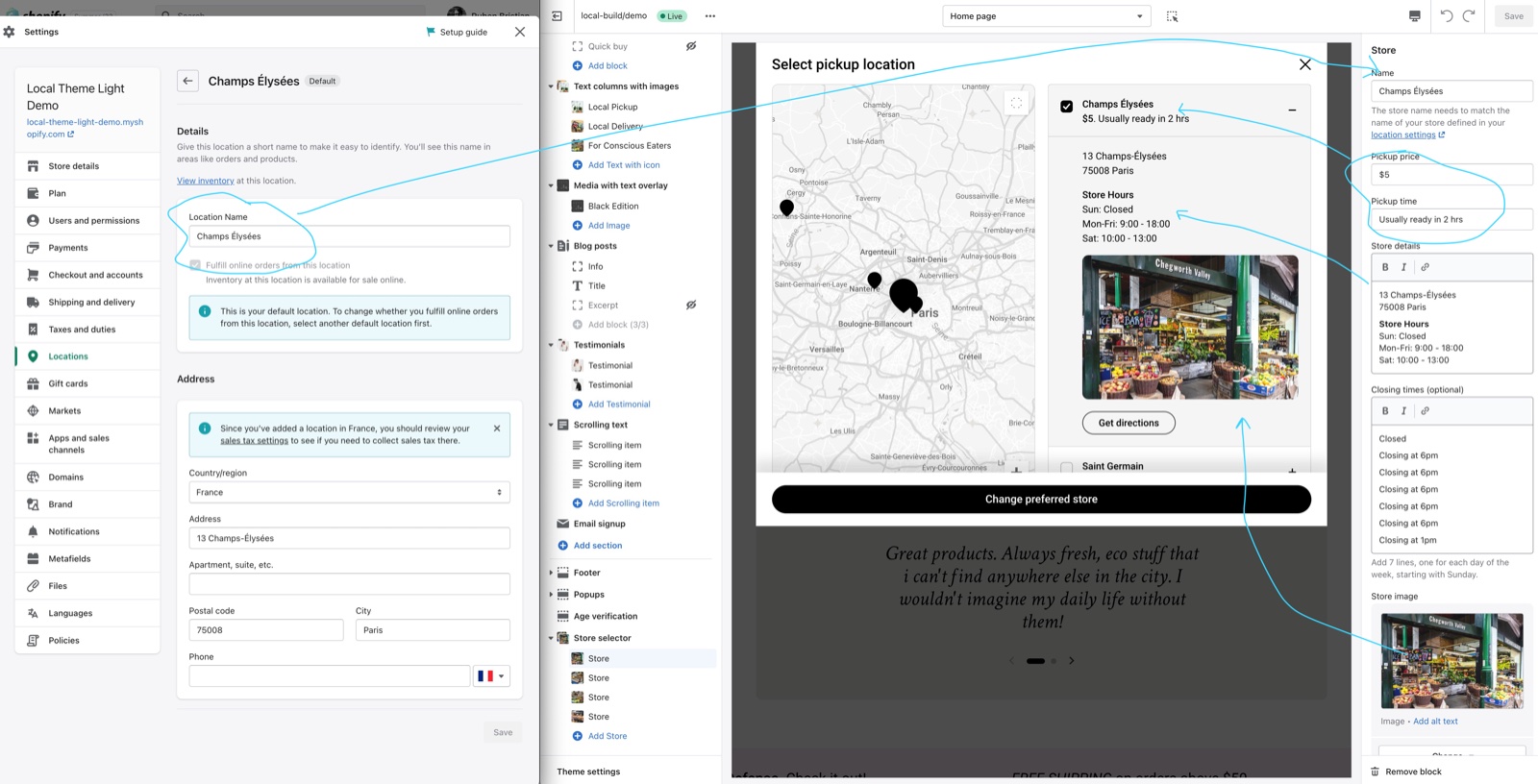Expand the Footer section
The image size is (1538, 784).
point(551,573)
